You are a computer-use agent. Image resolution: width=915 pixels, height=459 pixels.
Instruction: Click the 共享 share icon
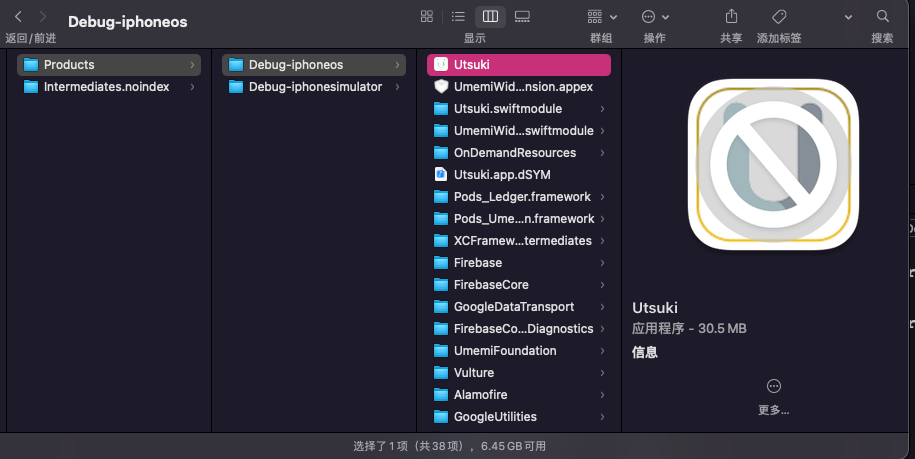[x=731, y=16]
